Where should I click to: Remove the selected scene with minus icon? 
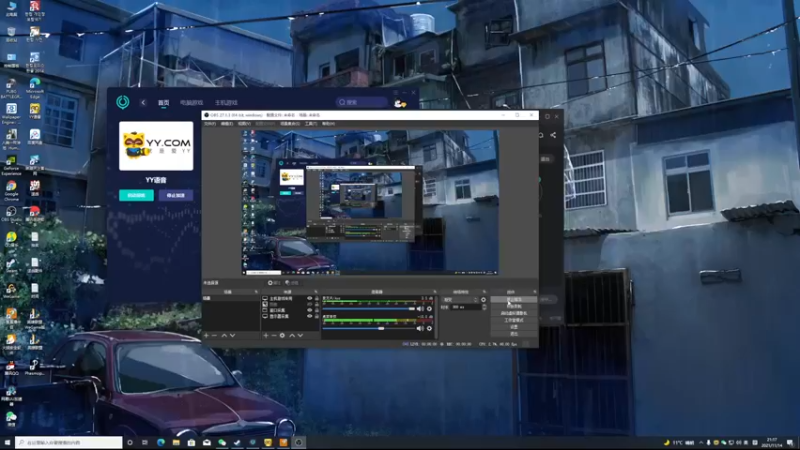(214, 336)
